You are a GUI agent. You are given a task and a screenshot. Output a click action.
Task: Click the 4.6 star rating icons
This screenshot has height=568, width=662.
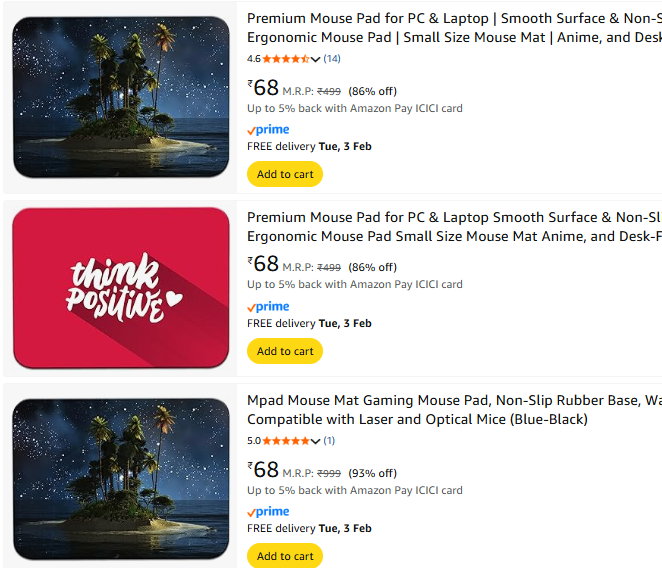tap(286, 59)
